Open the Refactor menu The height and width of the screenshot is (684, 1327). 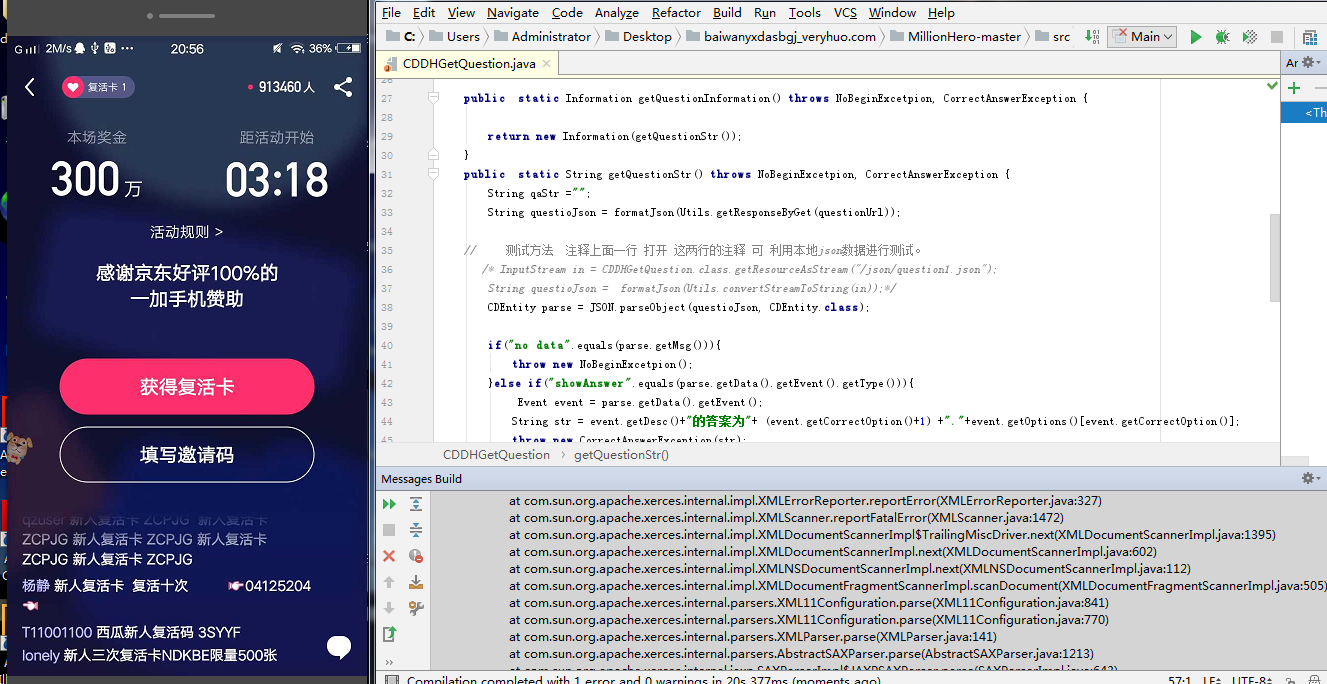click(676, 12)
